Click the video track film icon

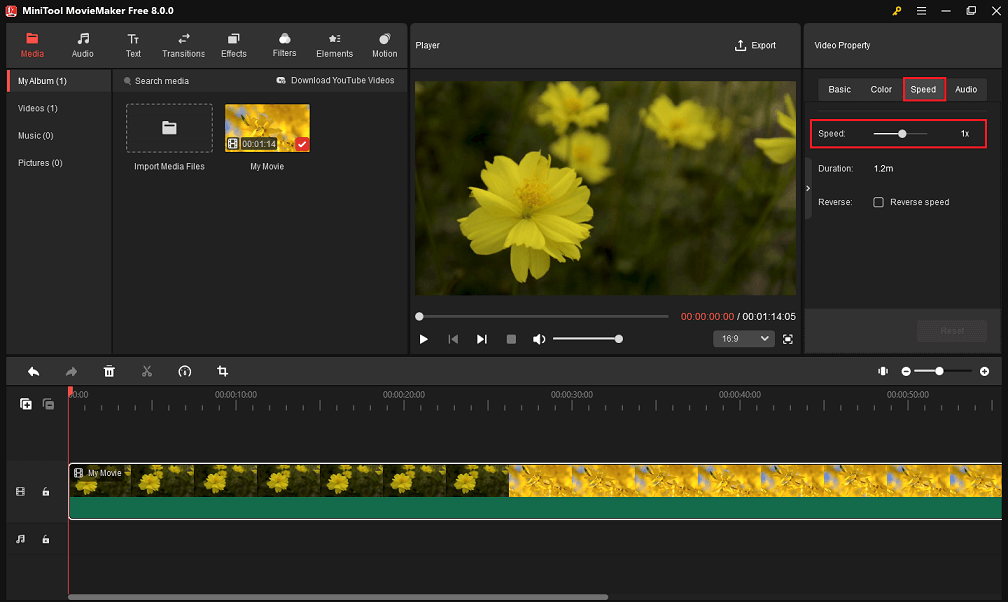[21, 492]
